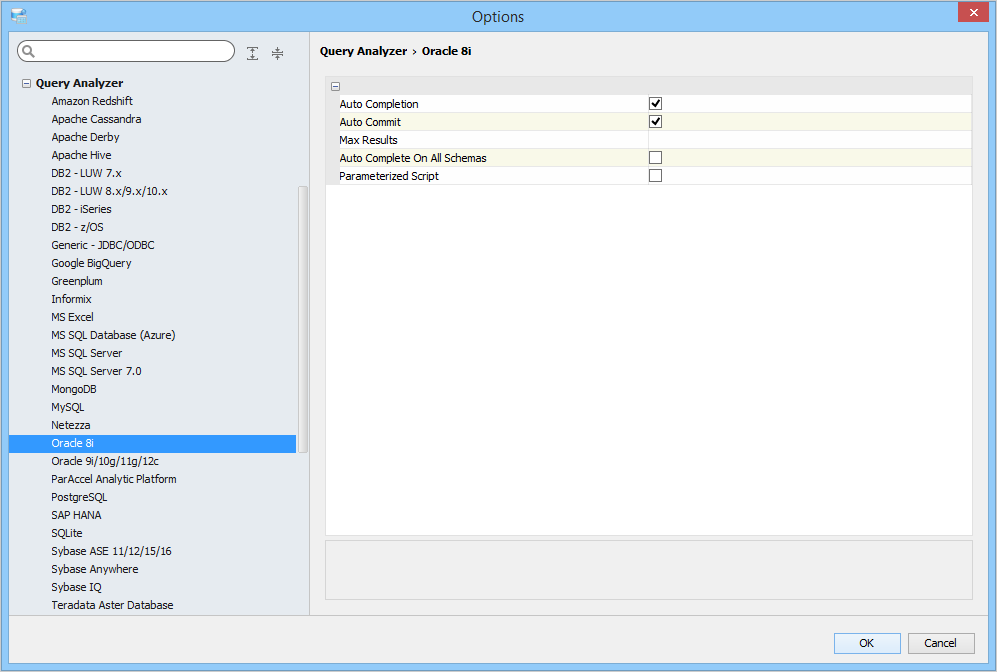The image size is (997, 672).
Task: Click the Auto Complete On All Schemas label
Action: click(x=413, y=158)
